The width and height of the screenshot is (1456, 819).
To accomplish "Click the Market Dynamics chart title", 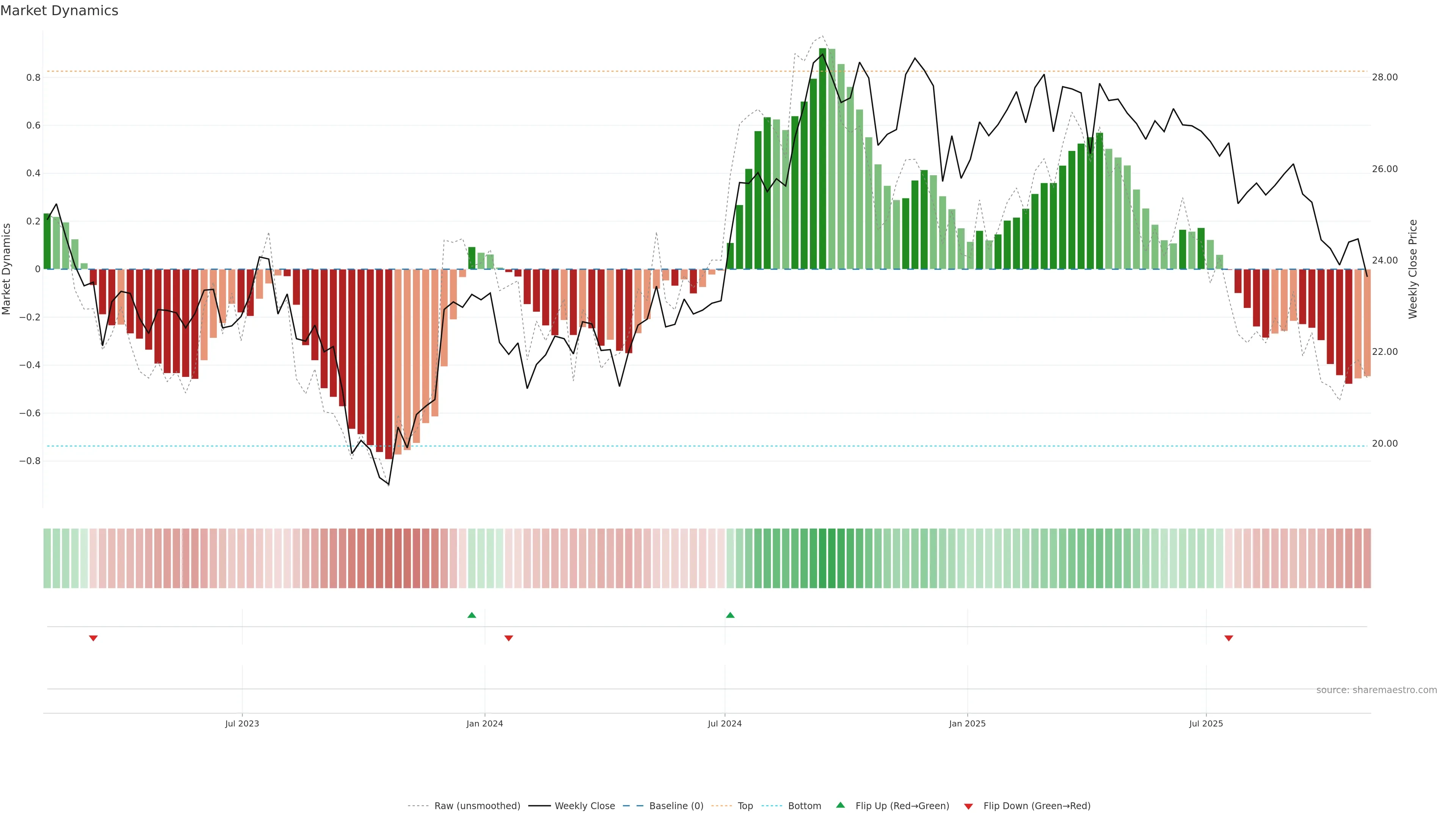I will pos(60,11).
